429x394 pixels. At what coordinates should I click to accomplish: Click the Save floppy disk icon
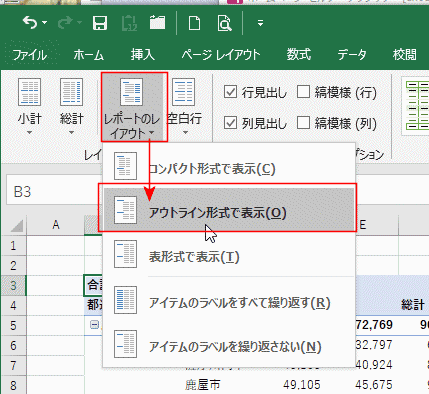point(100,23)
